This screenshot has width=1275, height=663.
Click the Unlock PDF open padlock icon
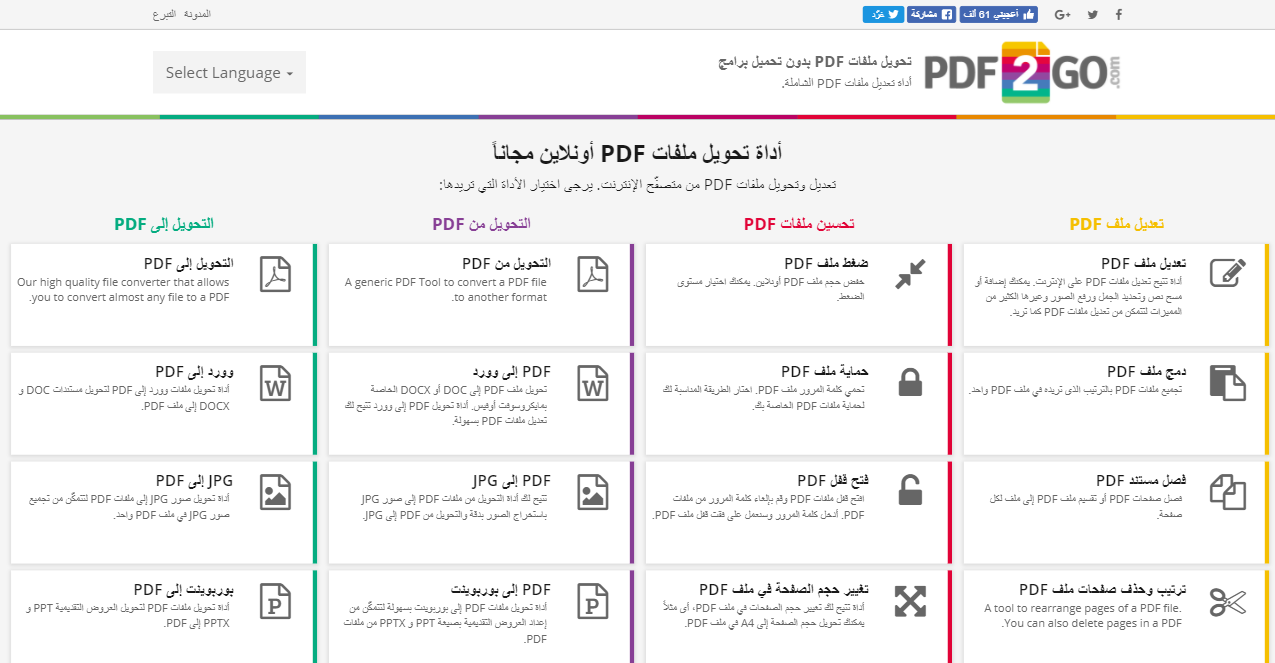pos(910,491)
